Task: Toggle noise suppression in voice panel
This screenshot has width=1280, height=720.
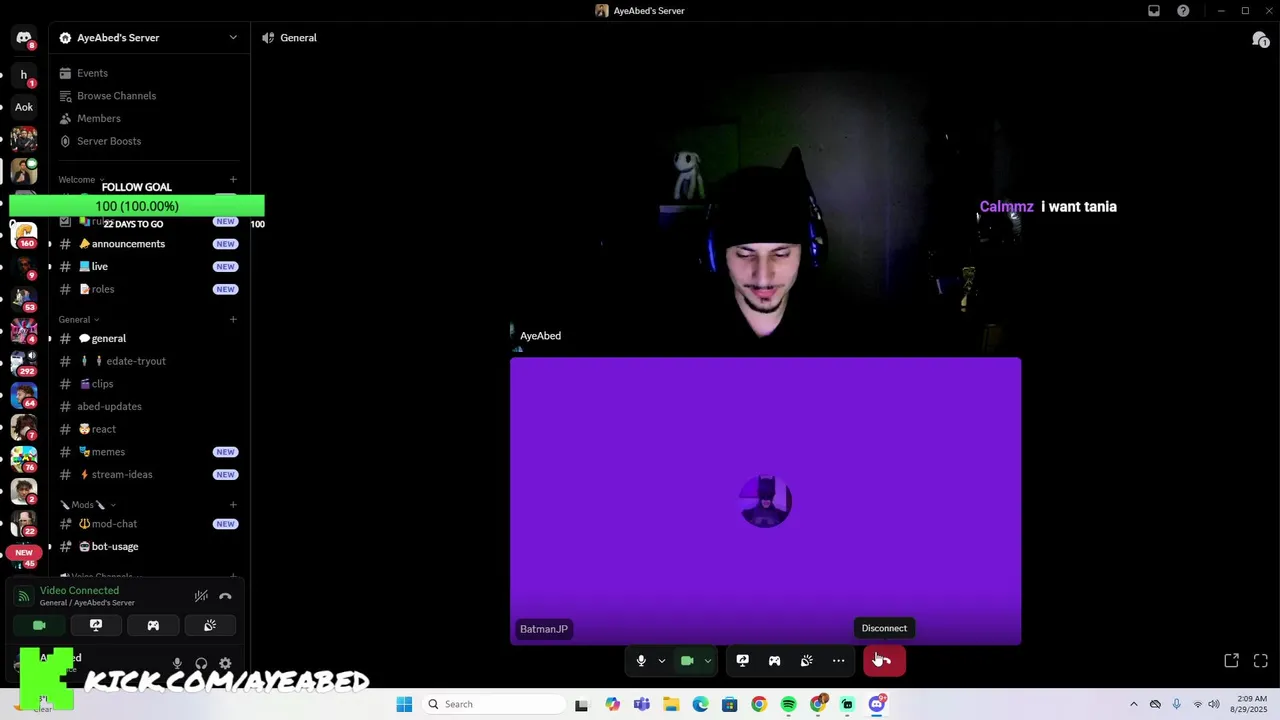Action: coord(201,596)
